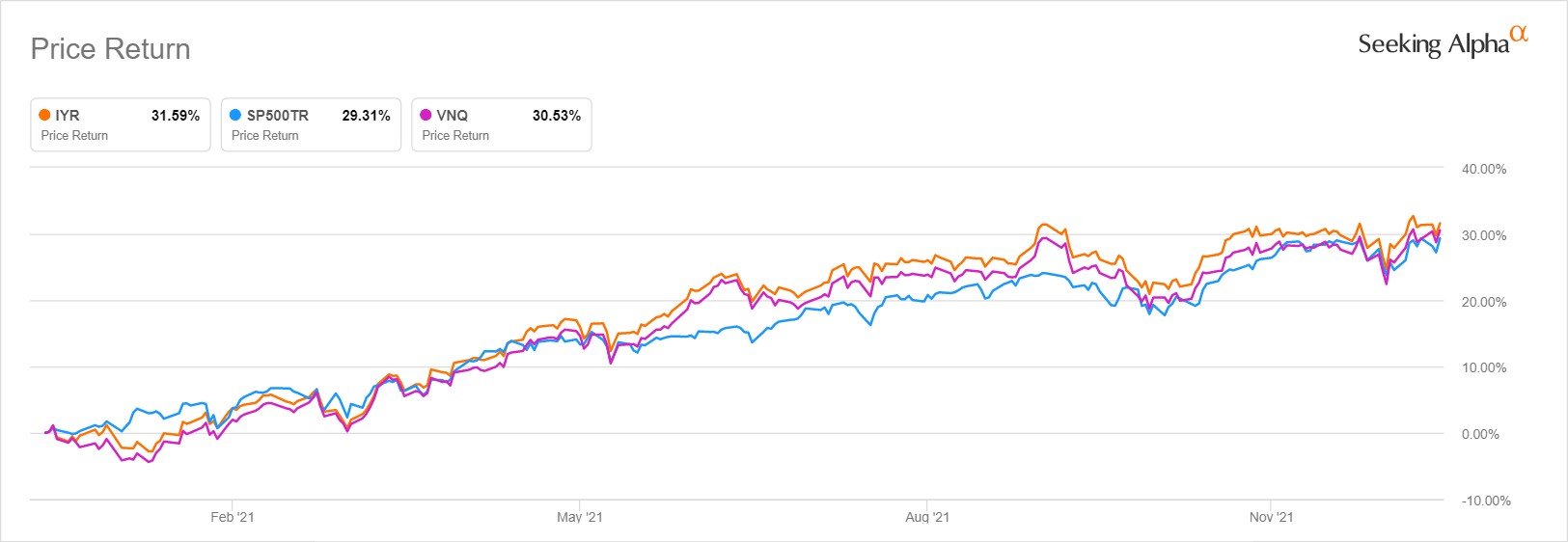Select the Aug '21 axis label
Image resolution: width=1568 pixels, height=542 pixels.
(927, 517)
